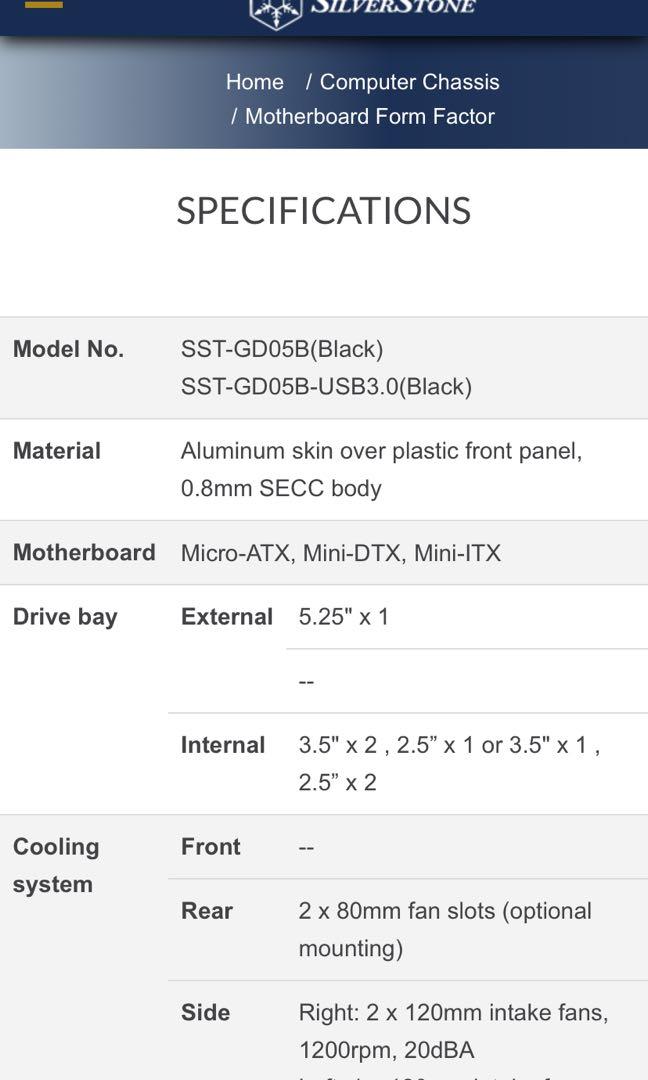Select the Cooling system row label
The height and width of the screenshot is (1080, 648).
(56, 865)
